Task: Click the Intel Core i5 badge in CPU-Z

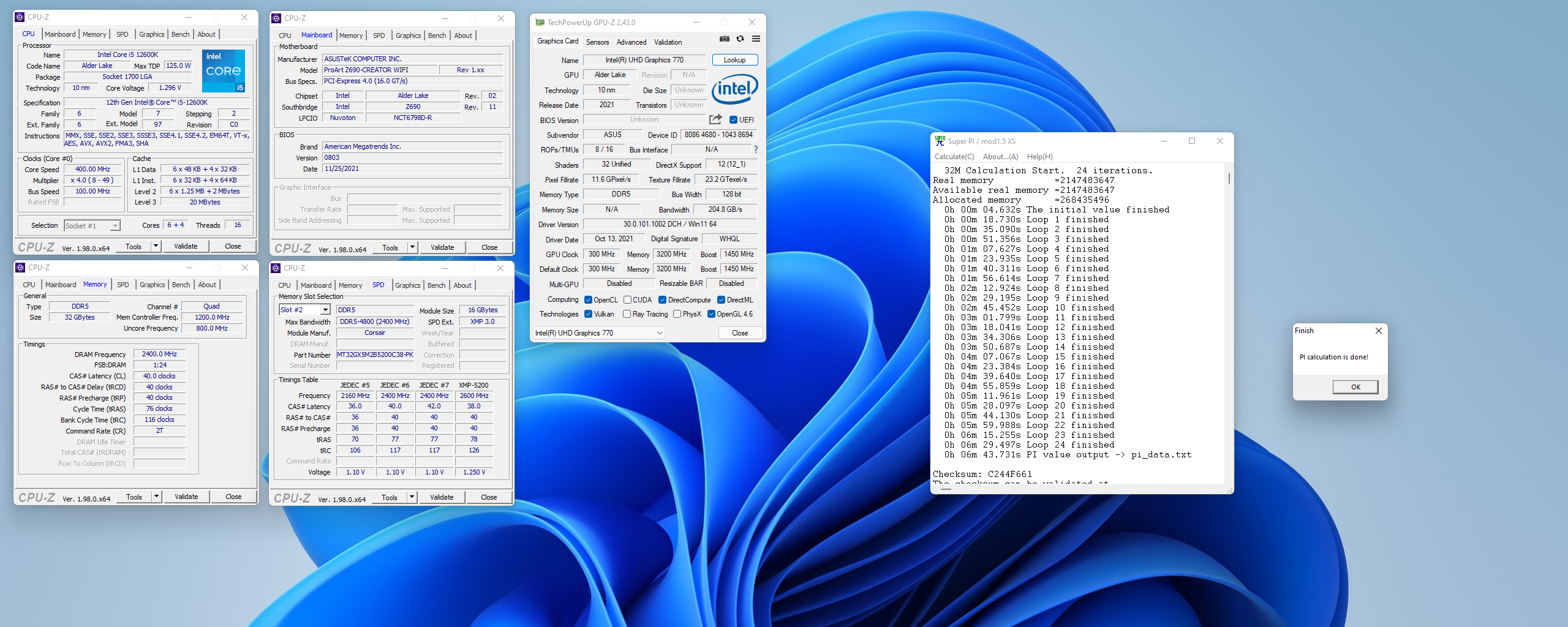Action: pos(223,71)
